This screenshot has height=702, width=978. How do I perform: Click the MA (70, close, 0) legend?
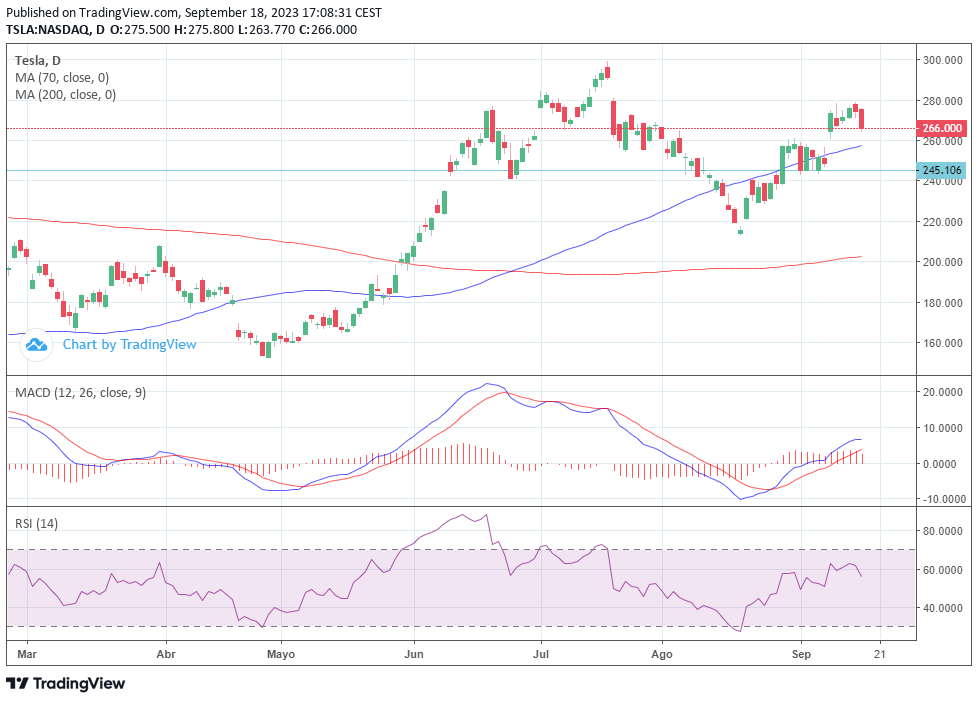(x=62, y=78)
